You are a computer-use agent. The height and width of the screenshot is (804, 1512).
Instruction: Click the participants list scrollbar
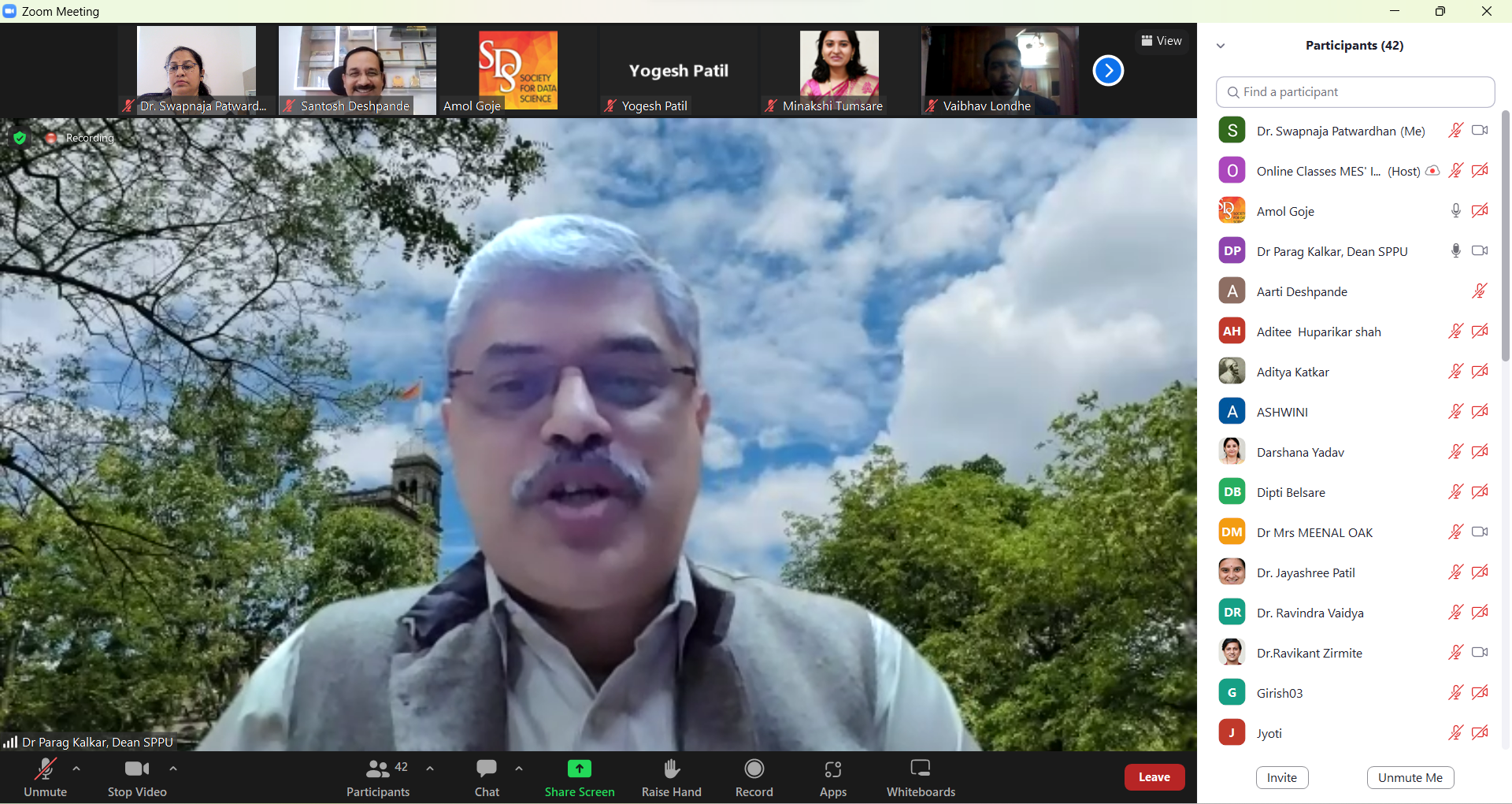(x=1505, y=236)
